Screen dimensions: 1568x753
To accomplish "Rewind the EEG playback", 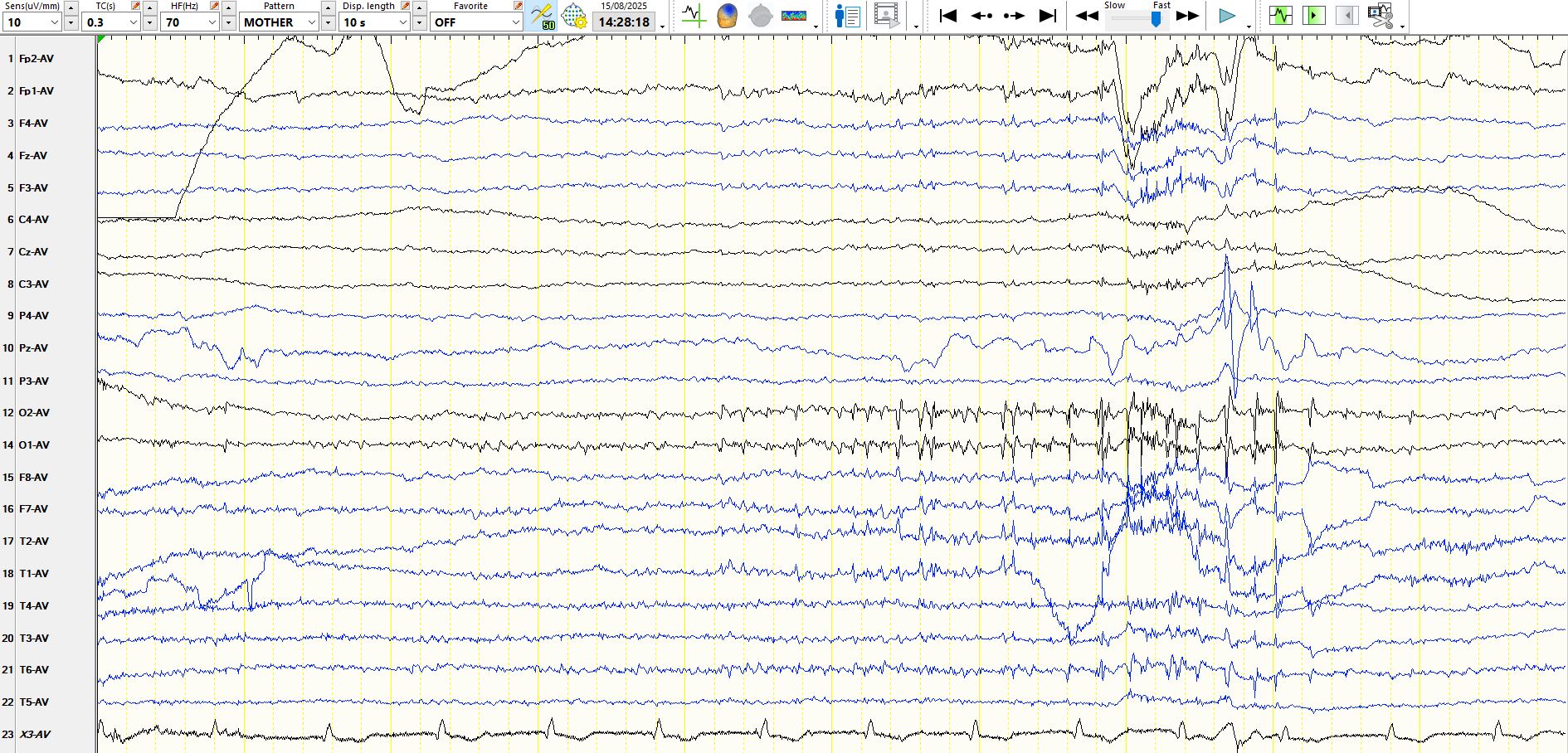I will pyautogui.click(x=1087, y=16).
